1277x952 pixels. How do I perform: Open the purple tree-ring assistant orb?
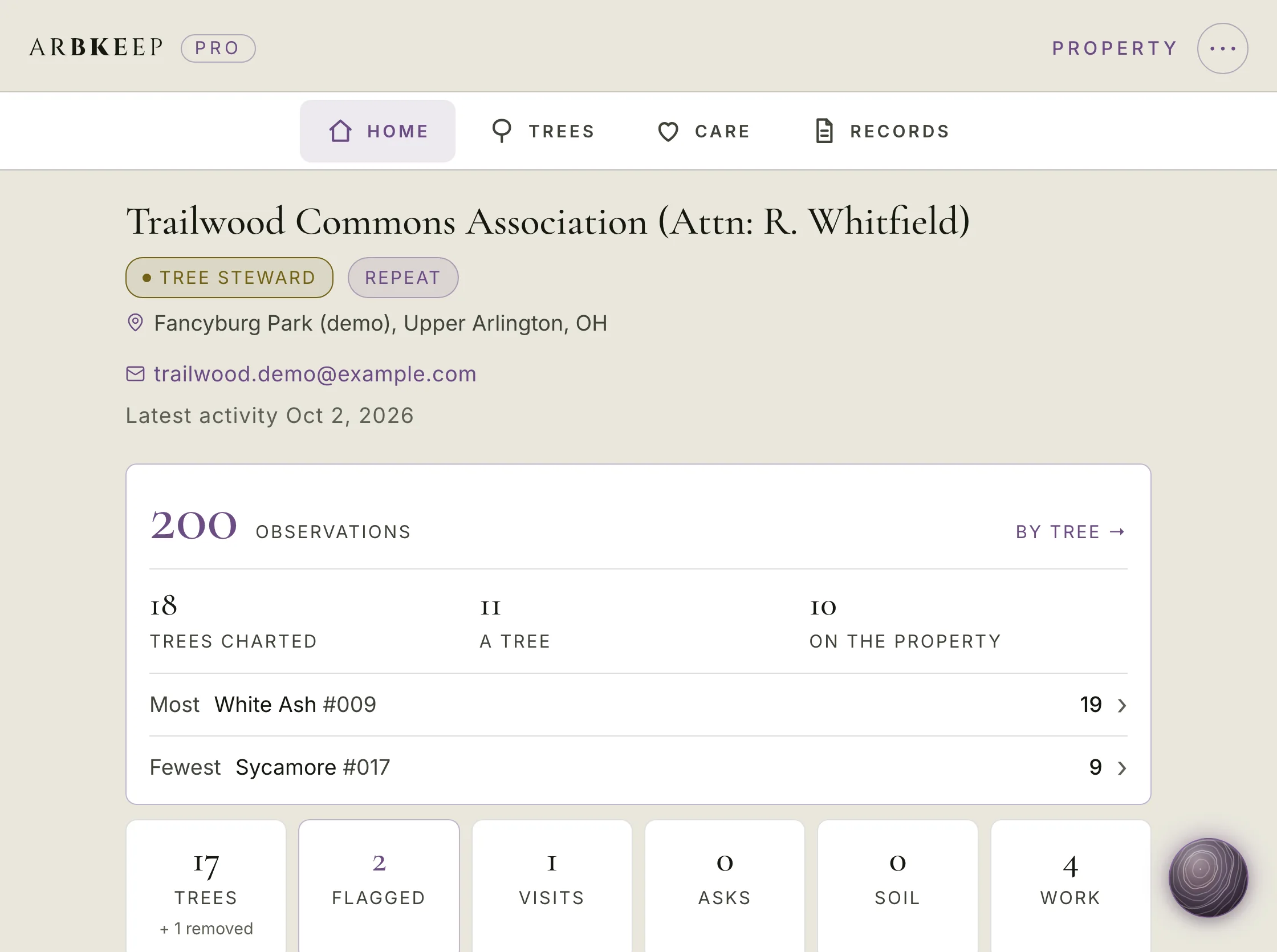point(1207,877)
